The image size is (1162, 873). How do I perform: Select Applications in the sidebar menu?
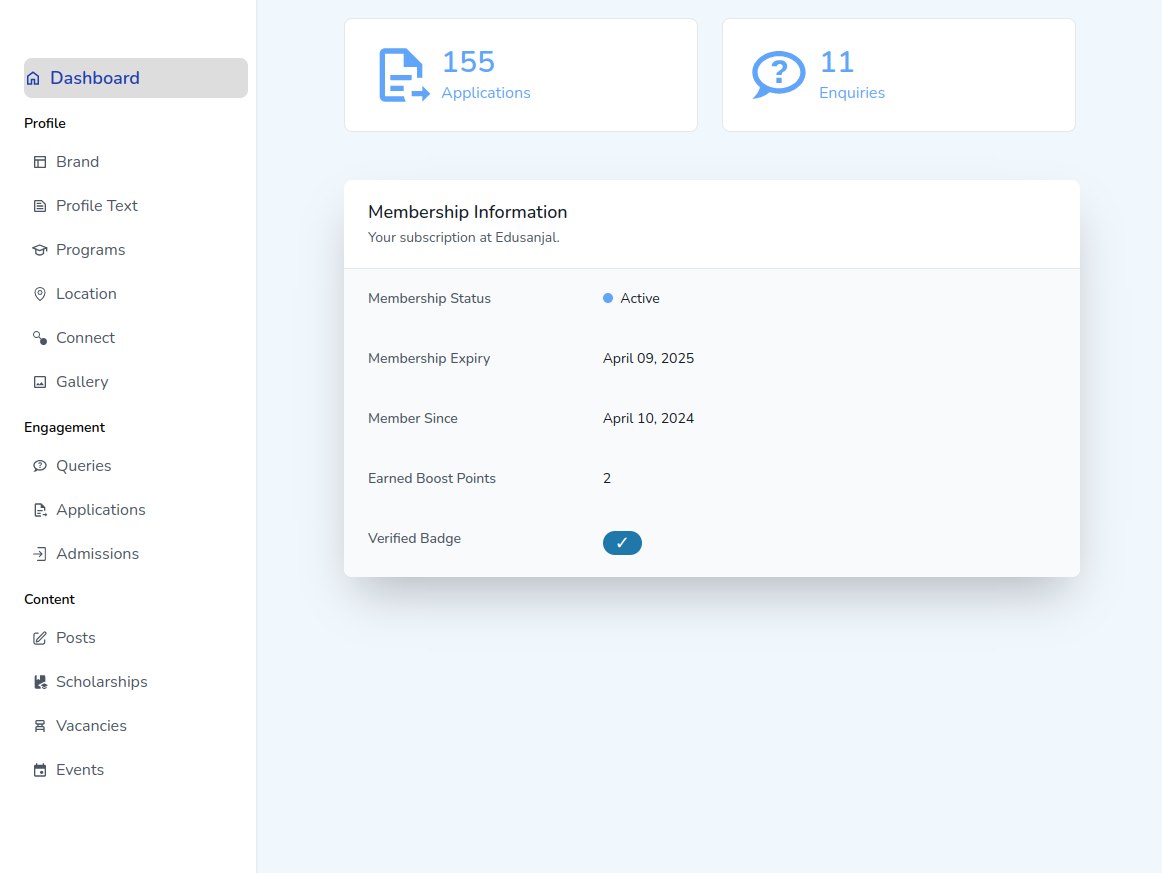coord(100,510)
